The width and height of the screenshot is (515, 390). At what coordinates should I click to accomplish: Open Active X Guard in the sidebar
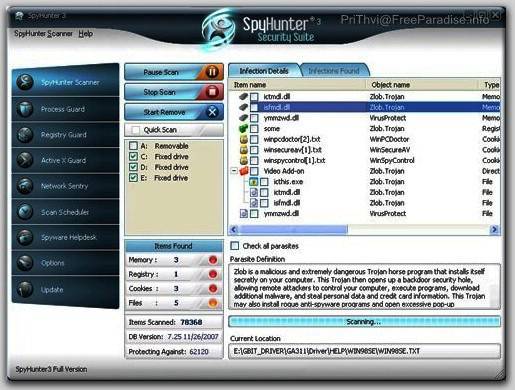click(65, 160)
